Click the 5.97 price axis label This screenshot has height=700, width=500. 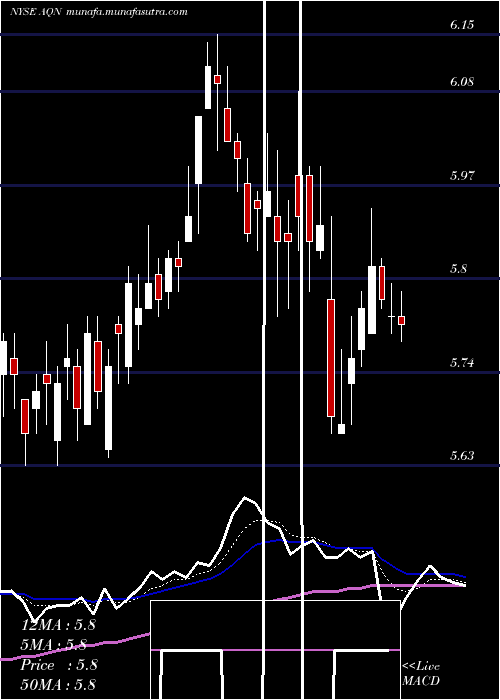(x=462, y=175)
